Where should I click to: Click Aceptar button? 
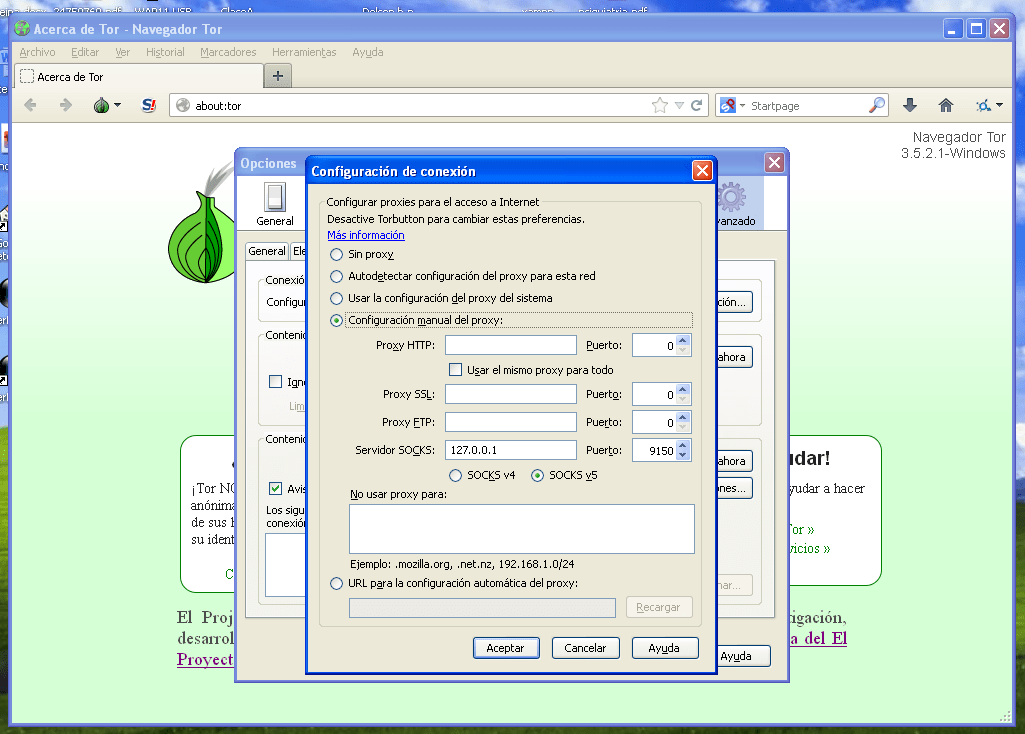tap(506, 648)
